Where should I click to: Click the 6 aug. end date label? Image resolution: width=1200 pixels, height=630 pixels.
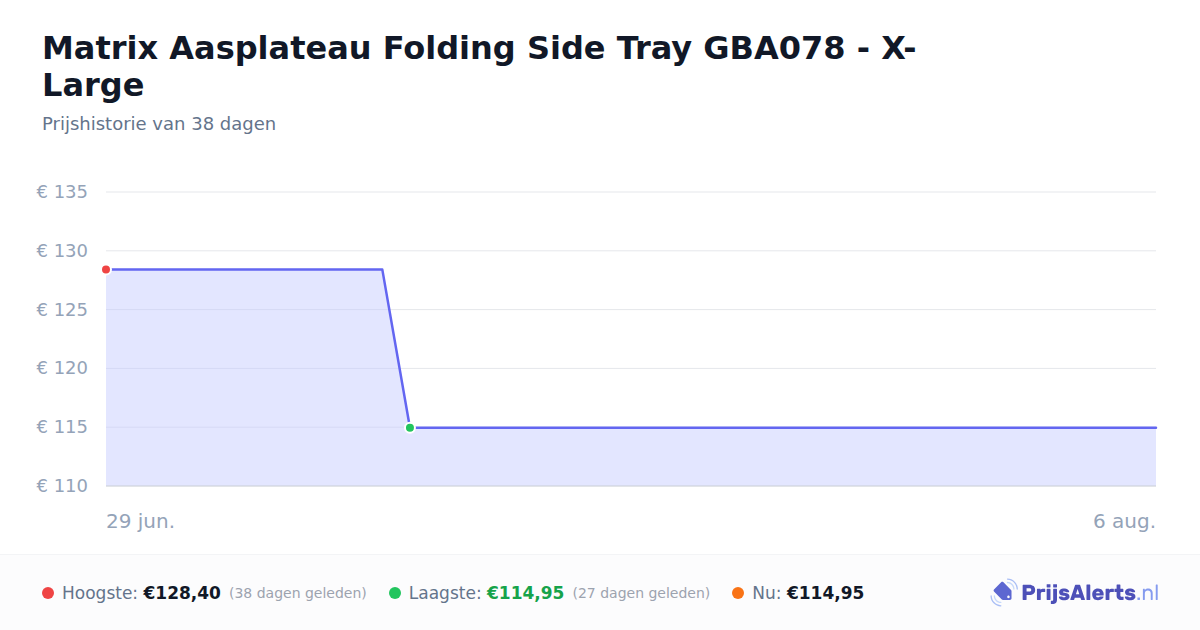[x=1124, y=522]
